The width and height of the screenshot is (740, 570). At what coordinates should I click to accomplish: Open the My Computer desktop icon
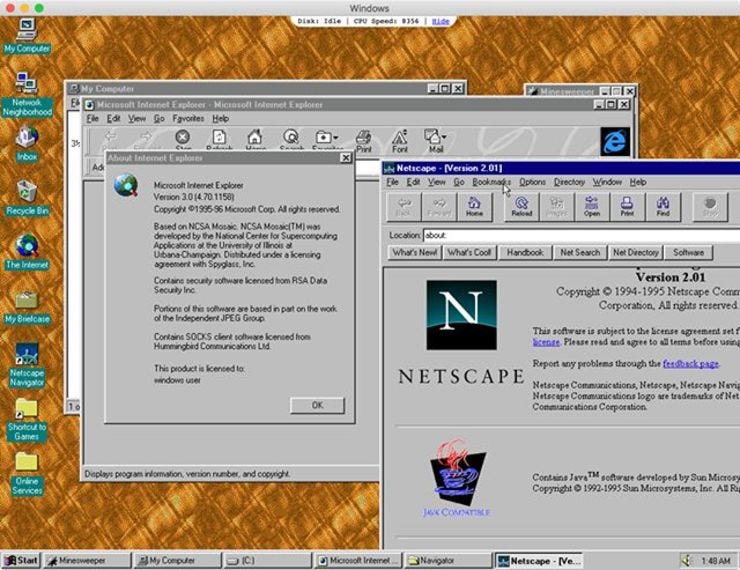click(26, 36)
